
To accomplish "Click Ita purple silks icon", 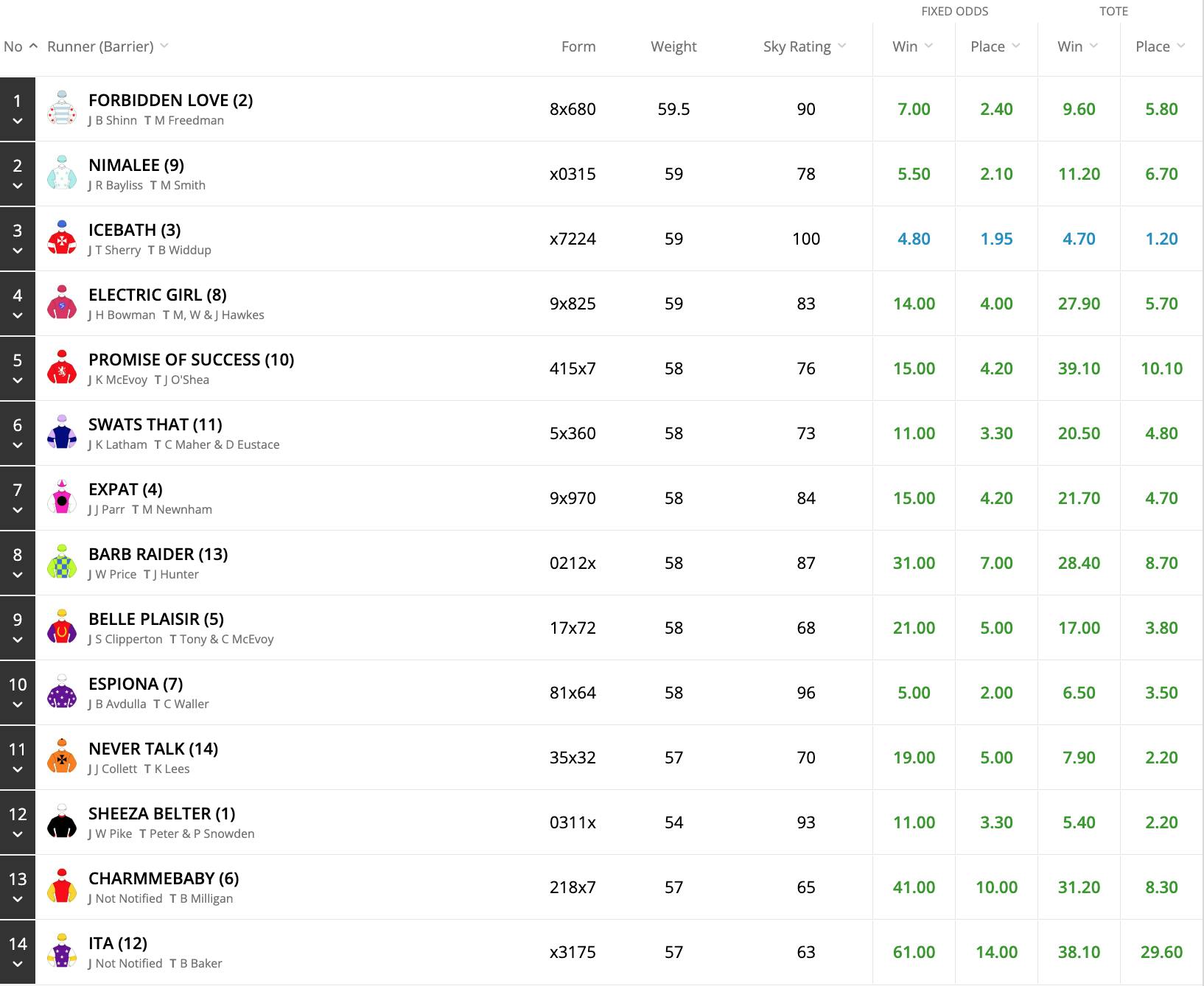I will 62,951.
